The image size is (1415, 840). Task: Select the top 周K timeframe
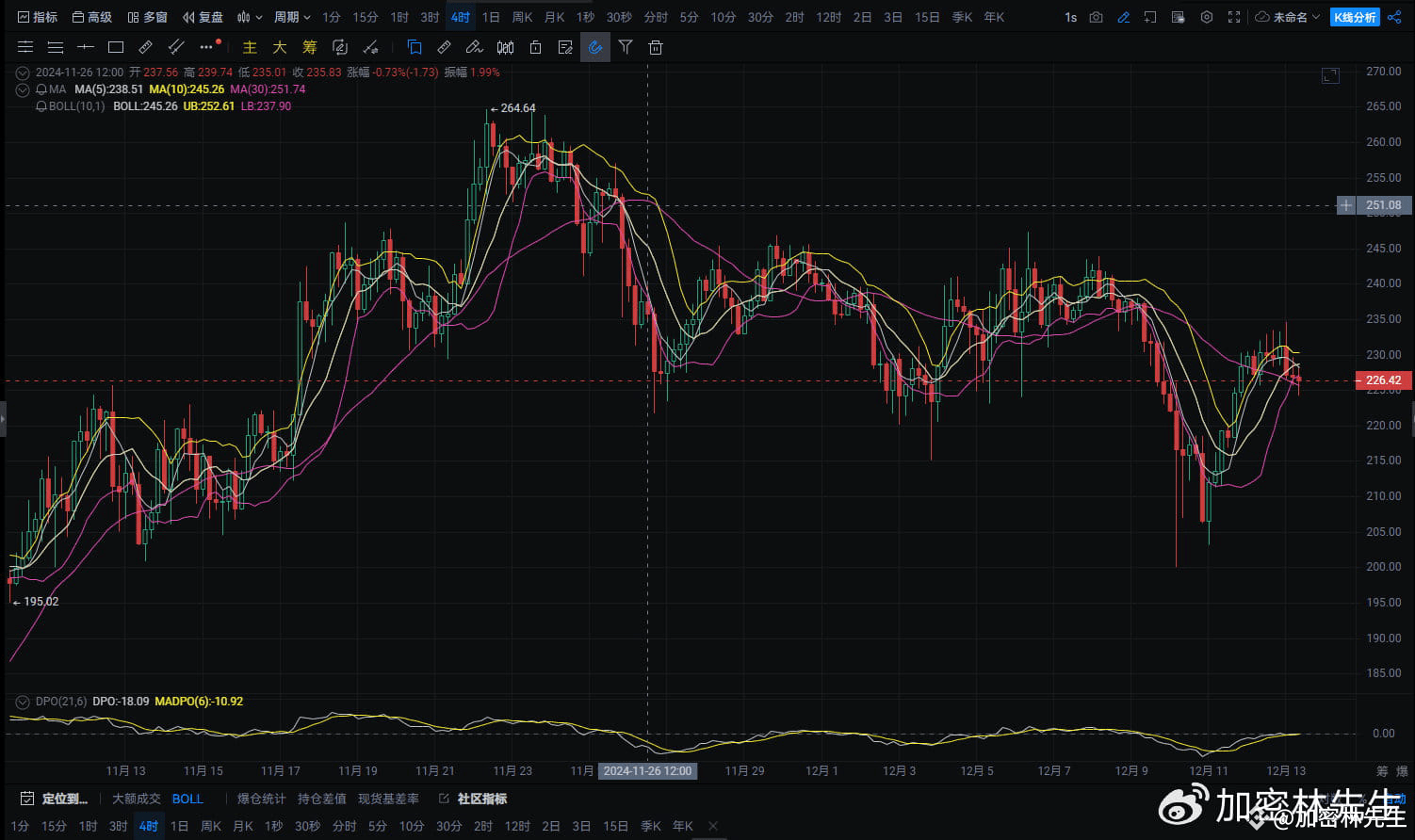click(x=522, y=17)
